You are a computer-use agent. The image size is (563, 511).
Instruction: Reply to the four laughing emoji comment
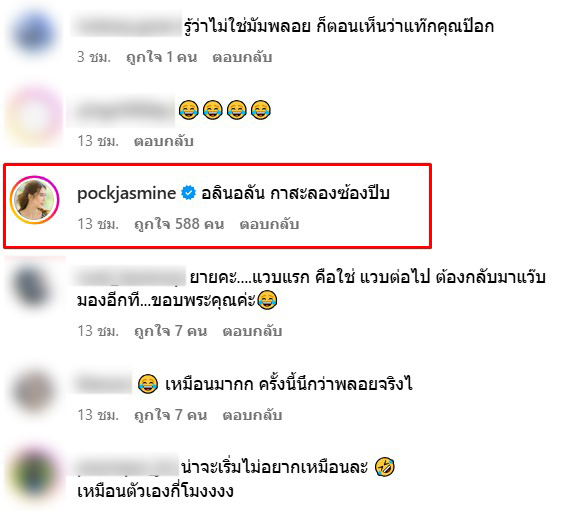(x=163, y=141)
